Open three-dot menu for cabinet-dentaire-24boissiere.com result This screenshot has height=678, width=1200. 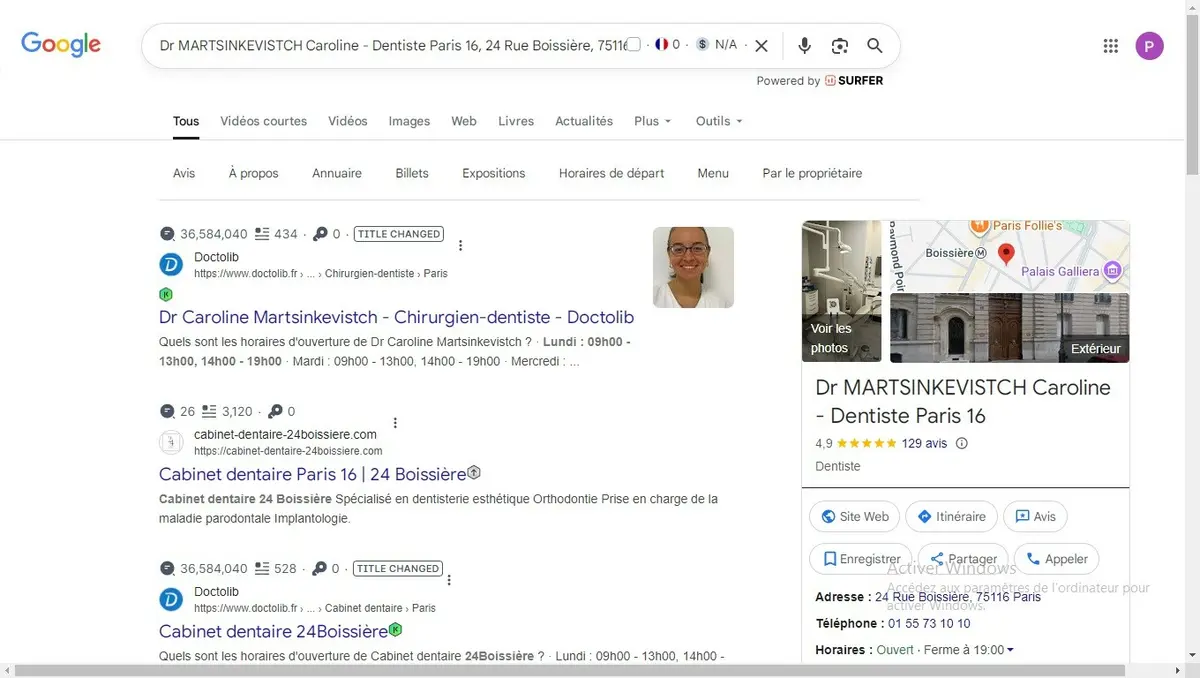pos(395,423)
